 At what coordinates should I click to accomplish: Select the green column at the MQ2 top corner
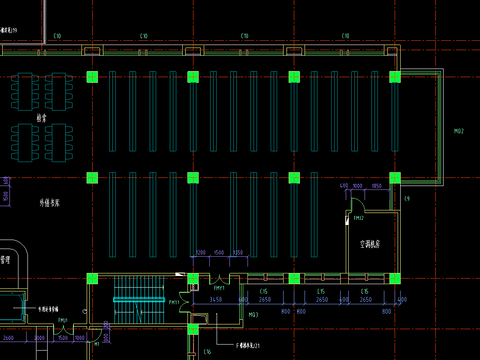(395, 77)
